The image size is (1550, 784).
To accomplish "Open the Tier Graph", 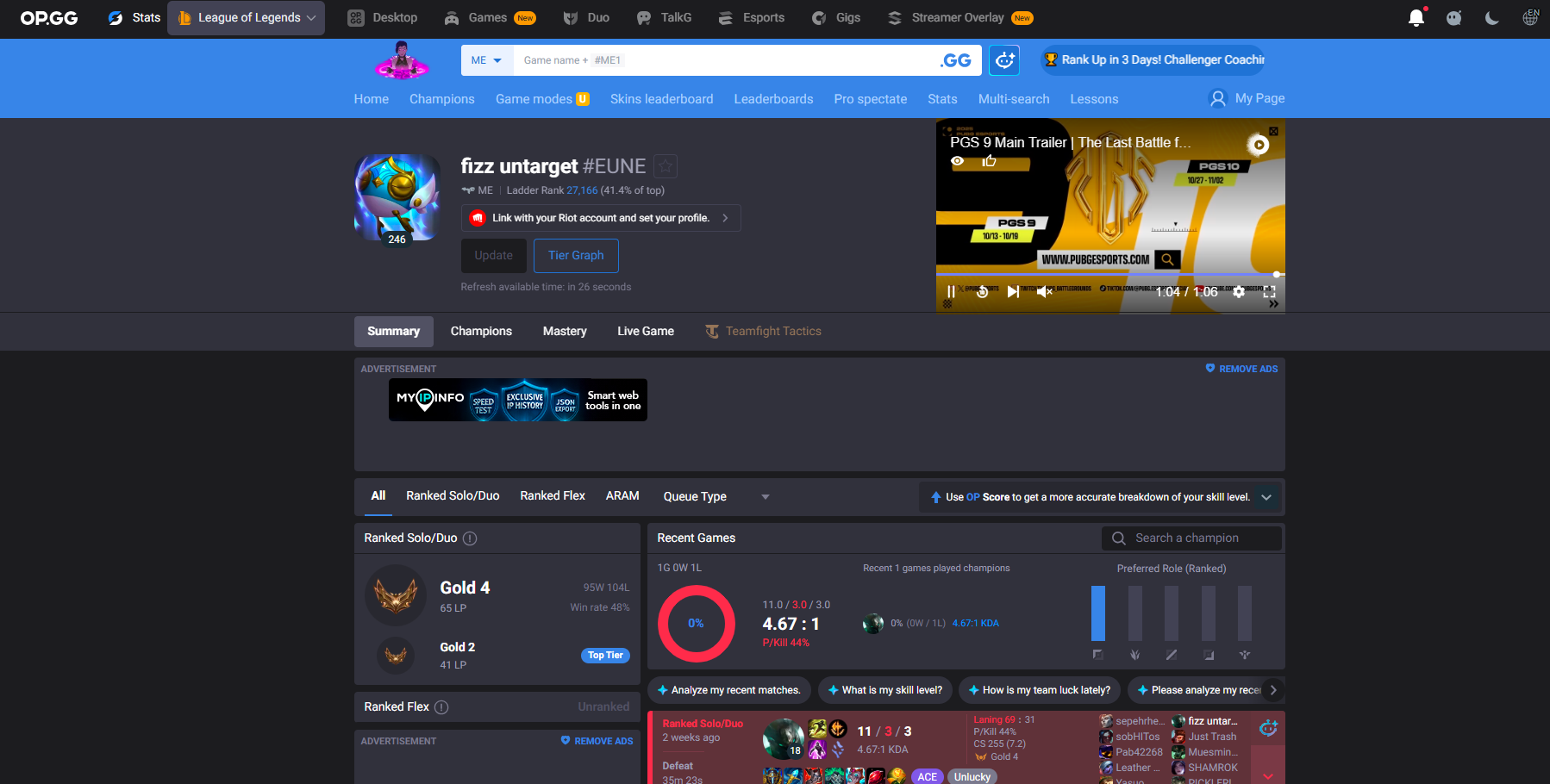I will point(576,255).
